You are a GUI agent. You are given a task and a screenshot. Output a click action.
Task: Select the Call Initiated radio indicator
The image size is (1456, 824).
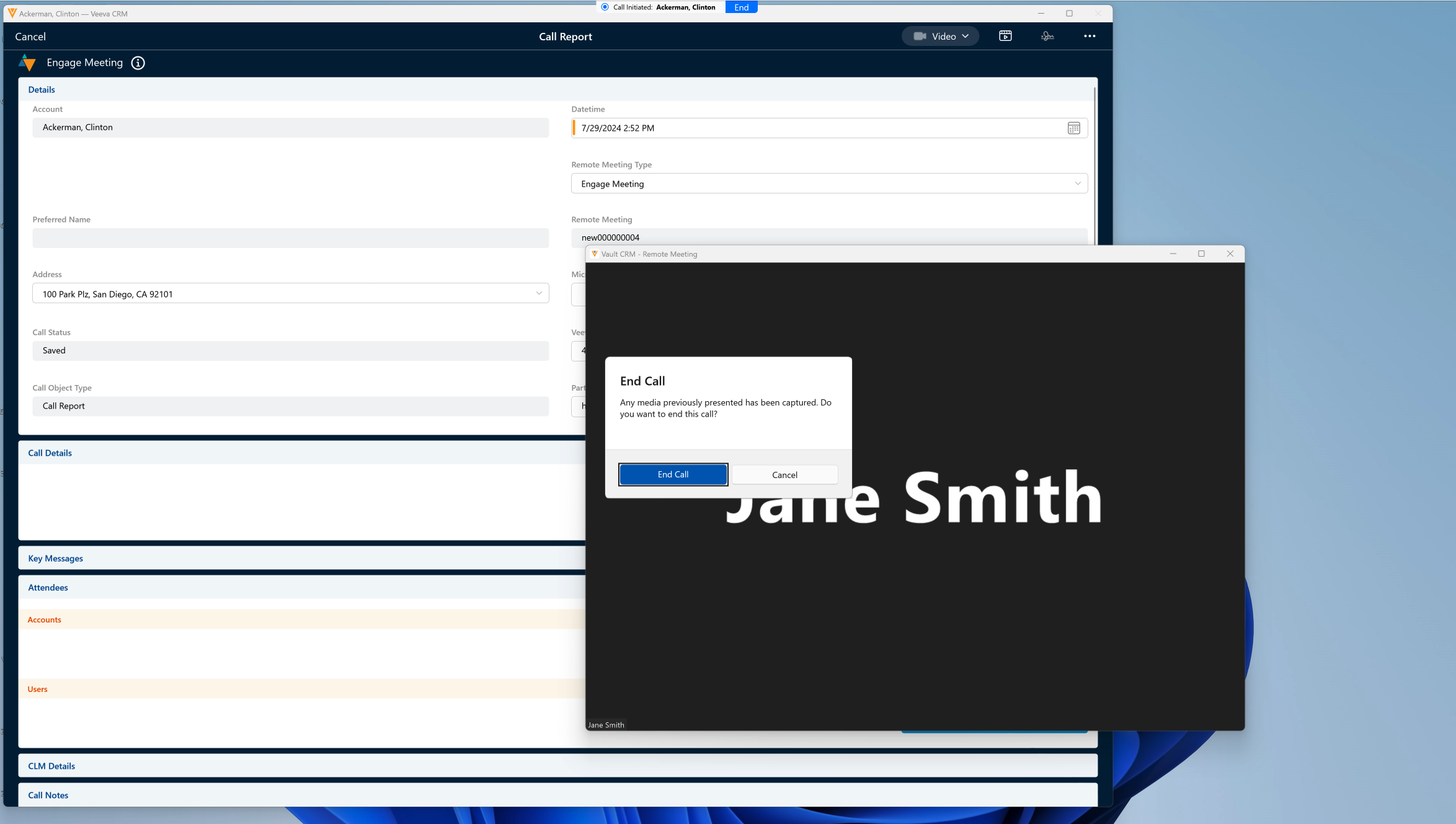pyautogui.click(x=605, y=7)
